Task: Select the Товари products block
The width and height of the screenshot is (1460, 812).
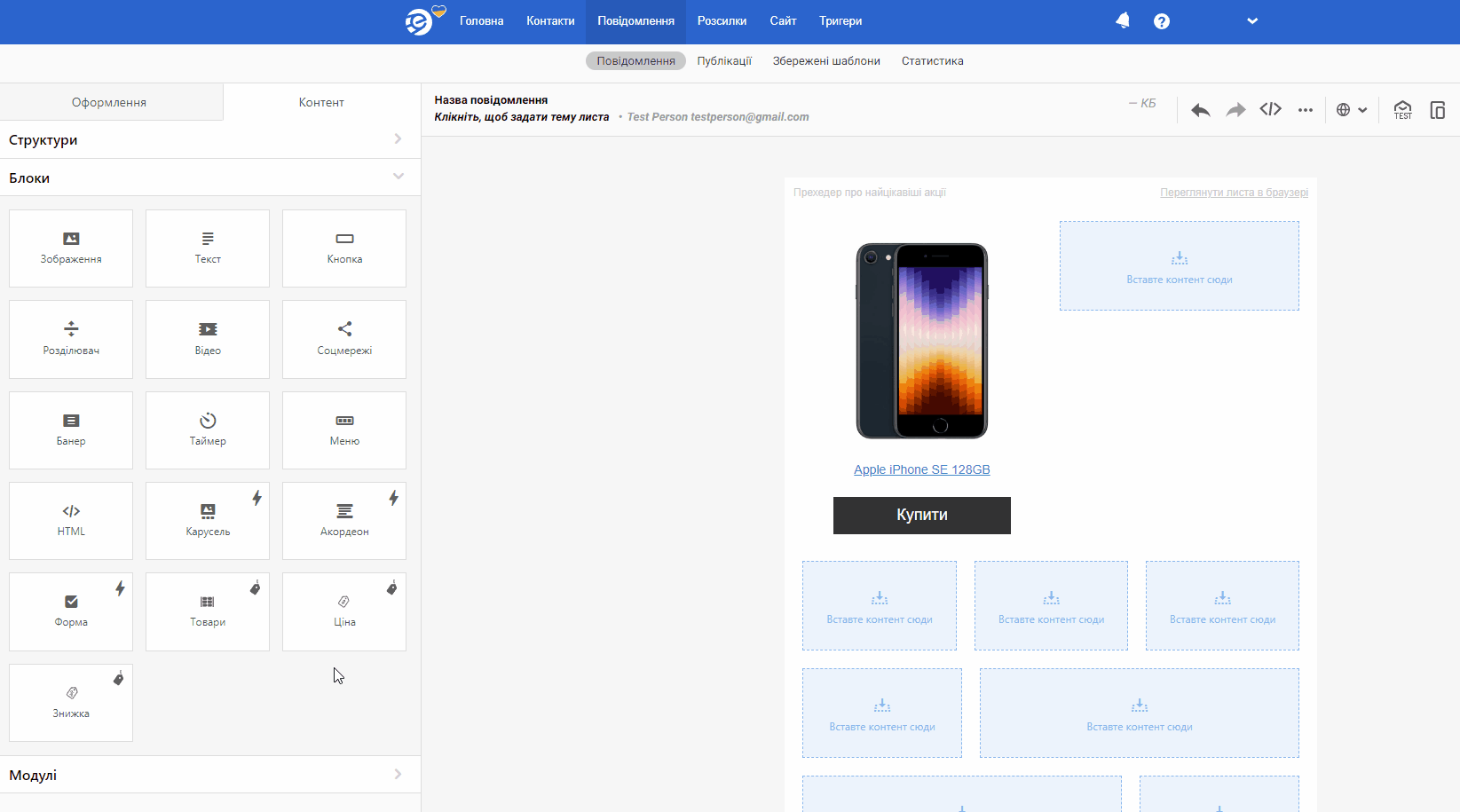Action: 208,611
